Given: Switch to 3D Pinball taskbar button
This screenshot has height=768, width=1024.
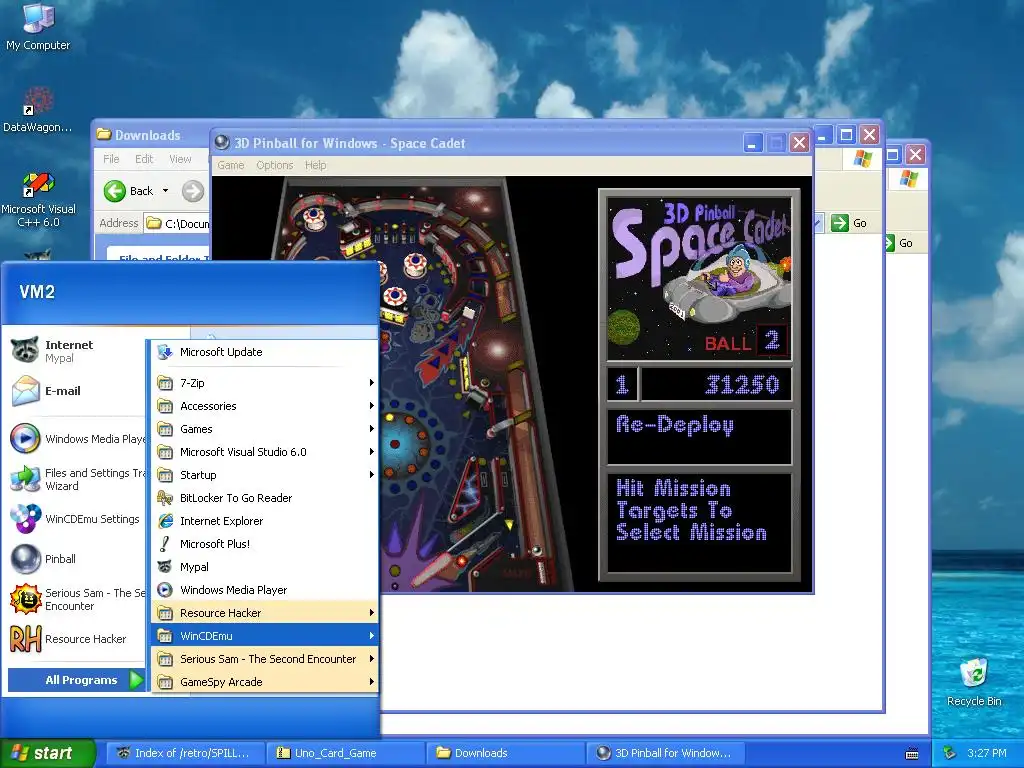Looking at the screenshot, I should click(x=665, y=753).
